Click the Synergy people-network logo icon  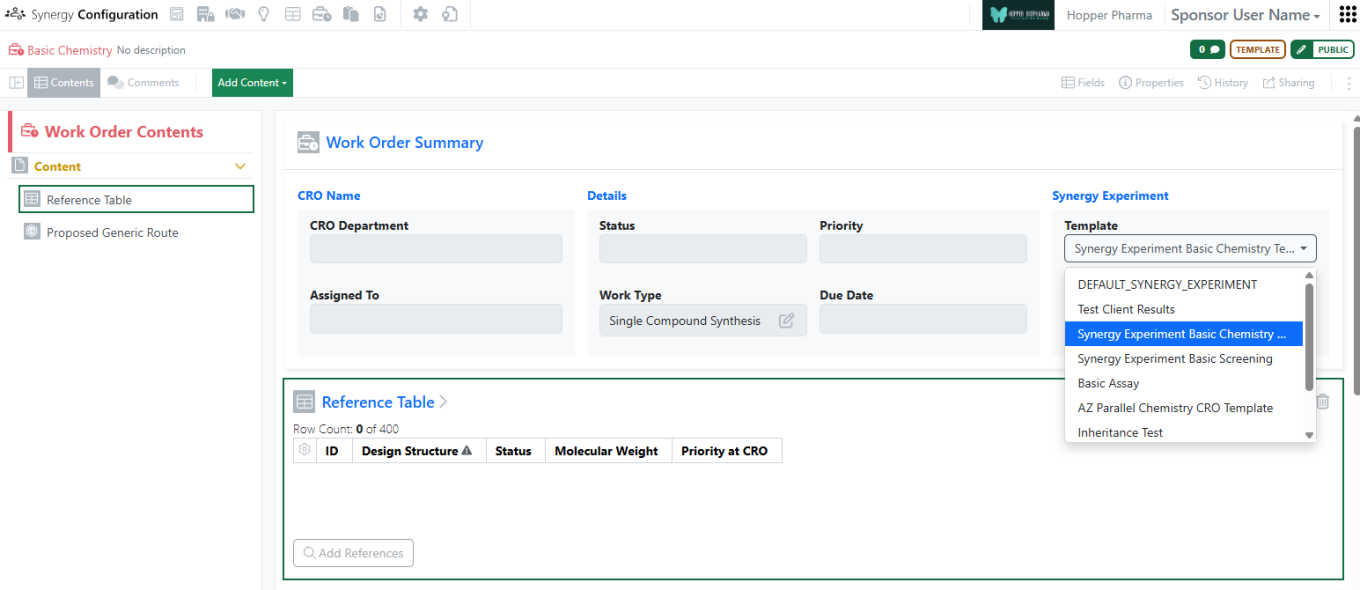15,15
